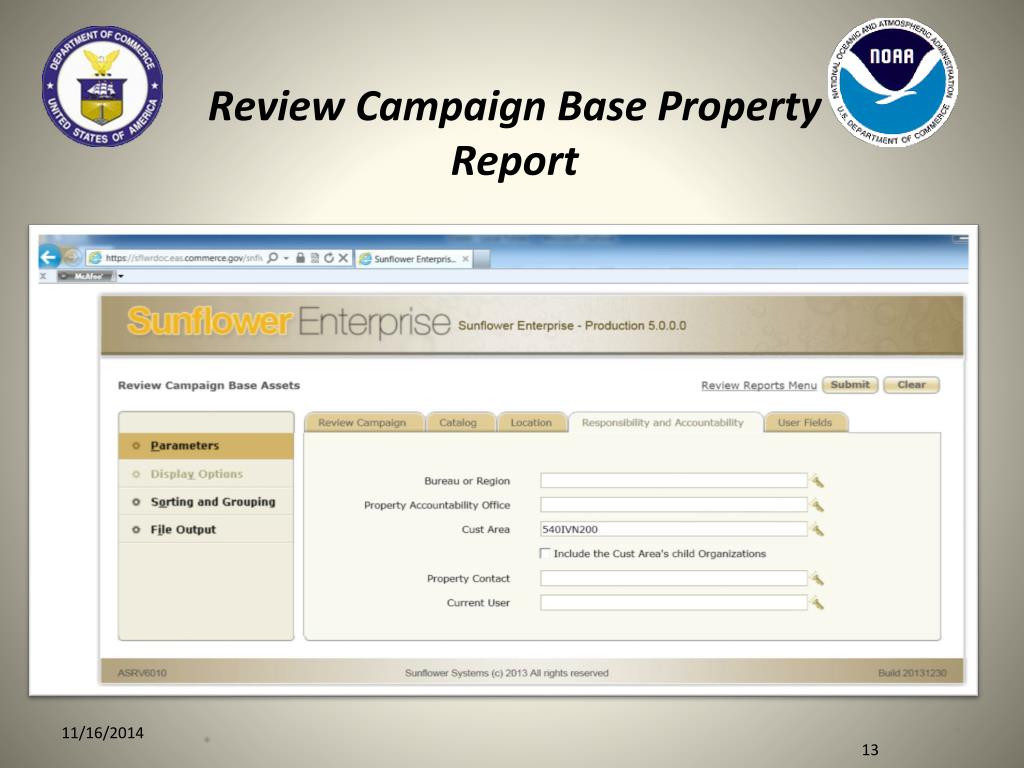The width and height of the screenshot is (1024, 768).
Task: Switch to the Location tab
Action: 531,423
